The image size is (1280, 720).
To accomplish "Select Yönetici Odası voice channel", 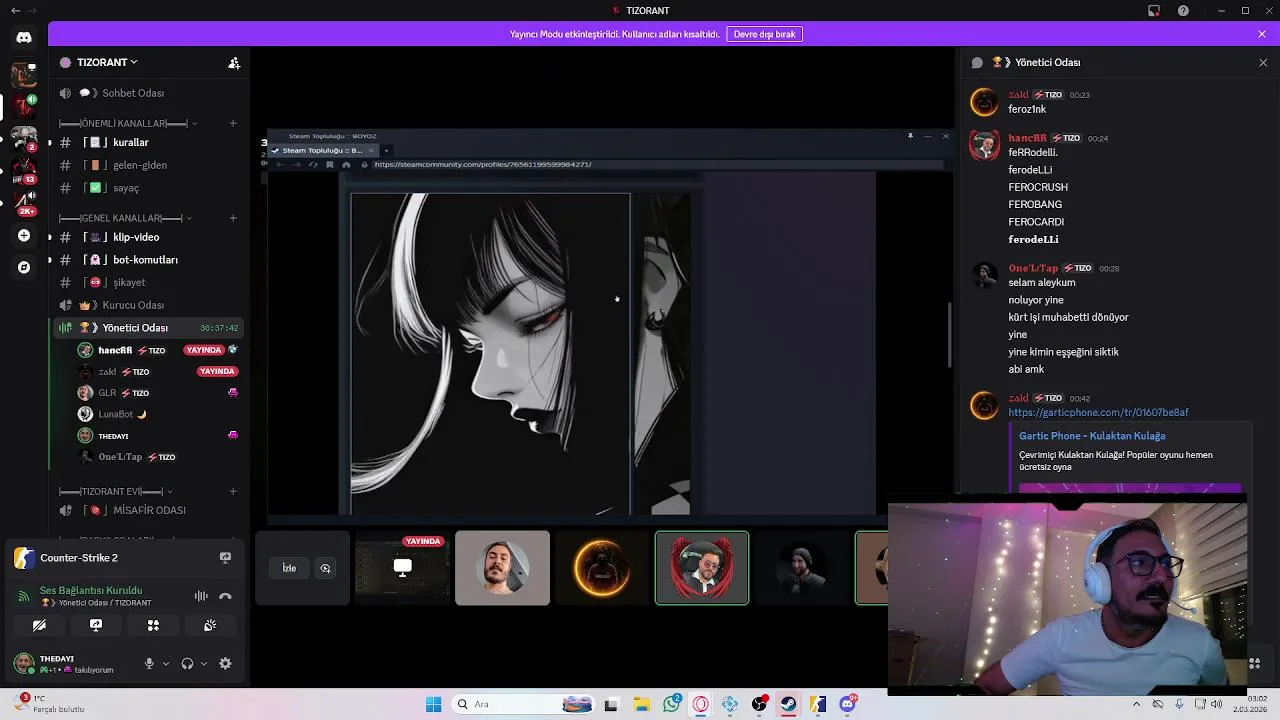I will click(x=150, y=328).
